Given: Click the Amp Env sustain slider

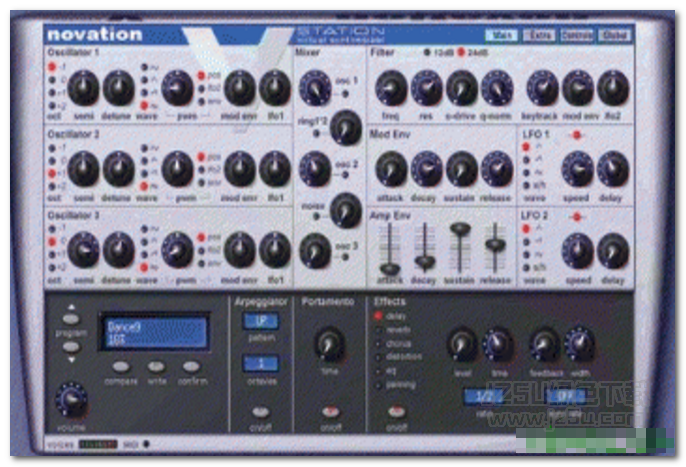Looking at the screenshot, I should click(460, 229).
